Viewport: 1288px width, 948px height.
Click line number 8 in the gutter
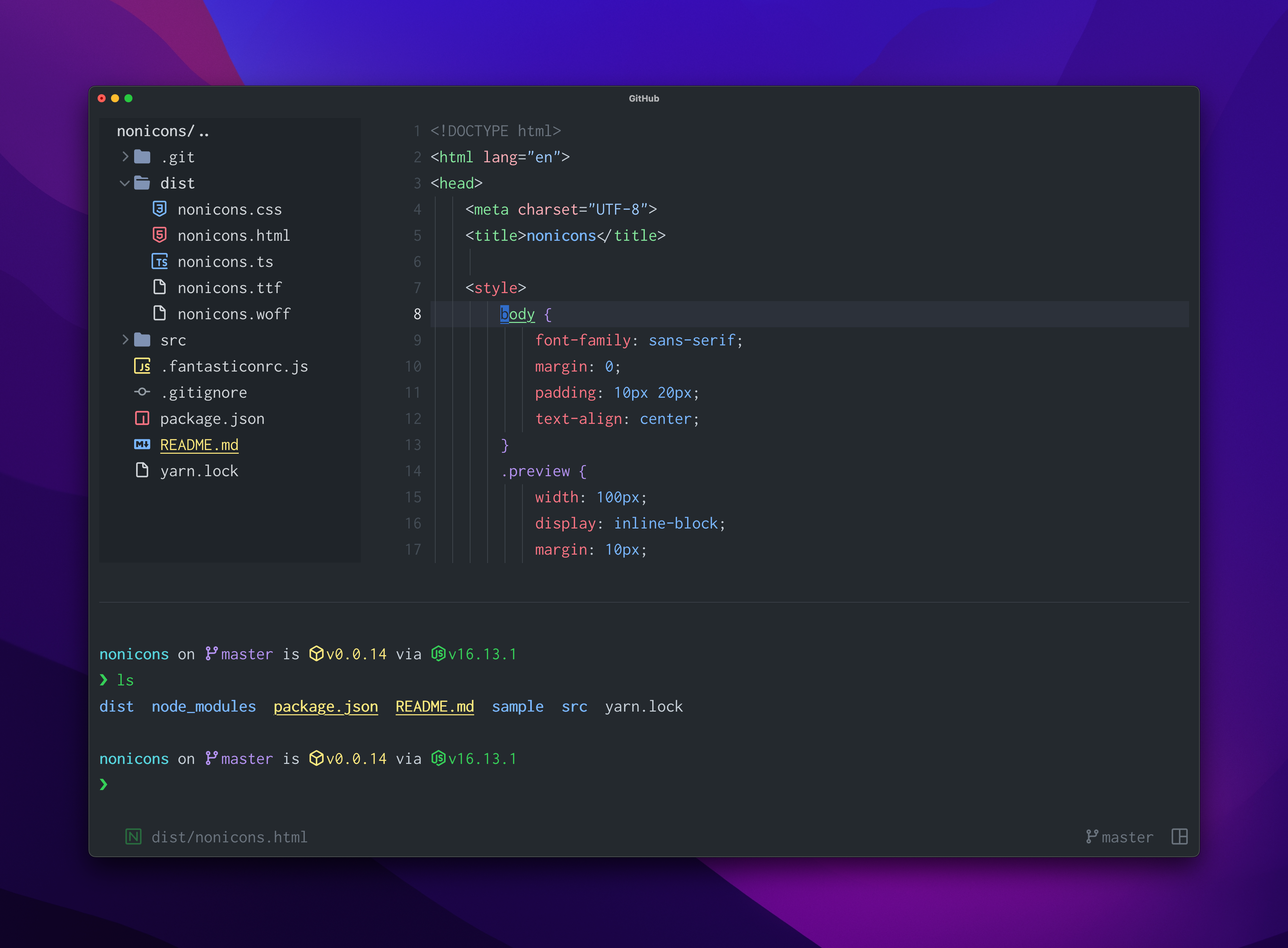417,314
